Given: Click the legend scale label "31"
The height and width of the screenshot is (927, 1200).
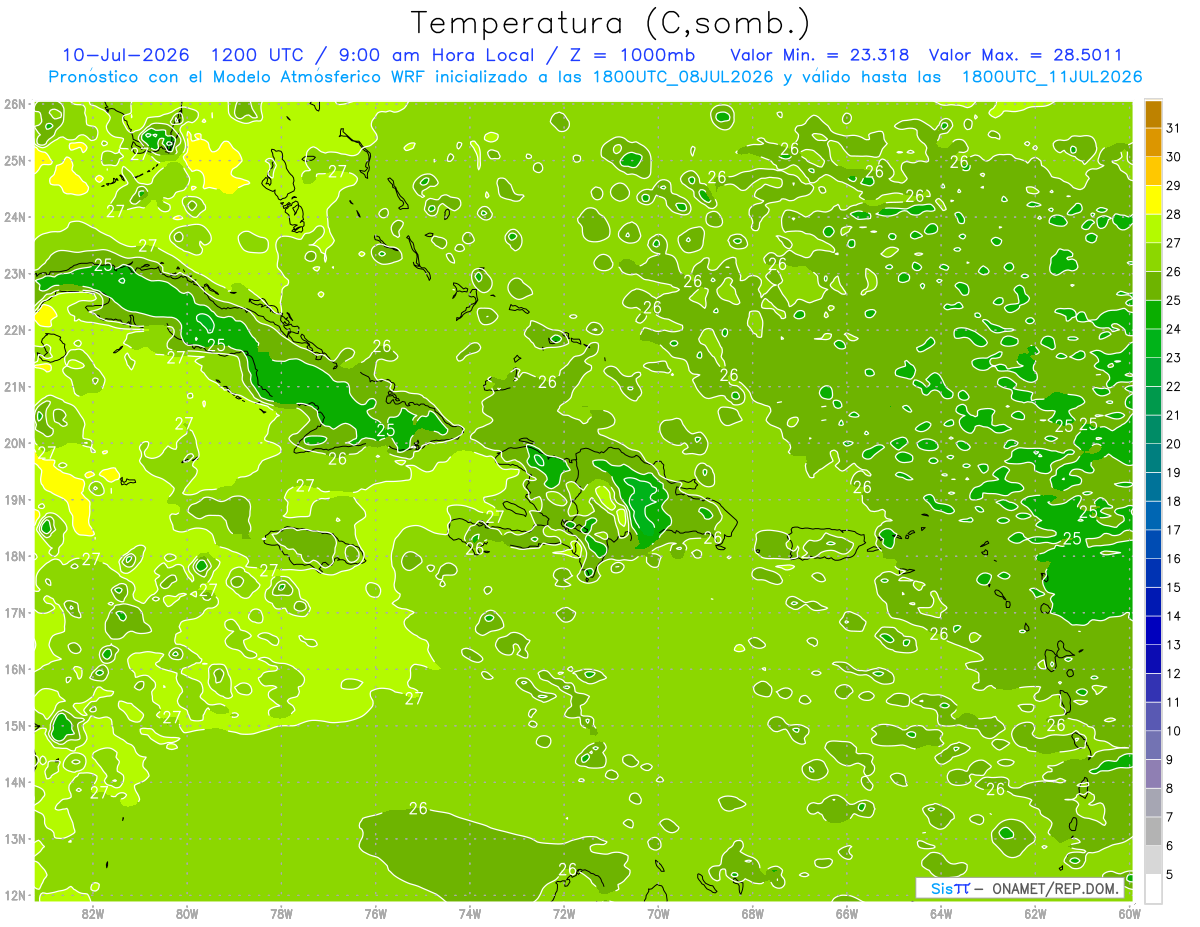Looking at the screenshot, I should [x=1174, y=129].
